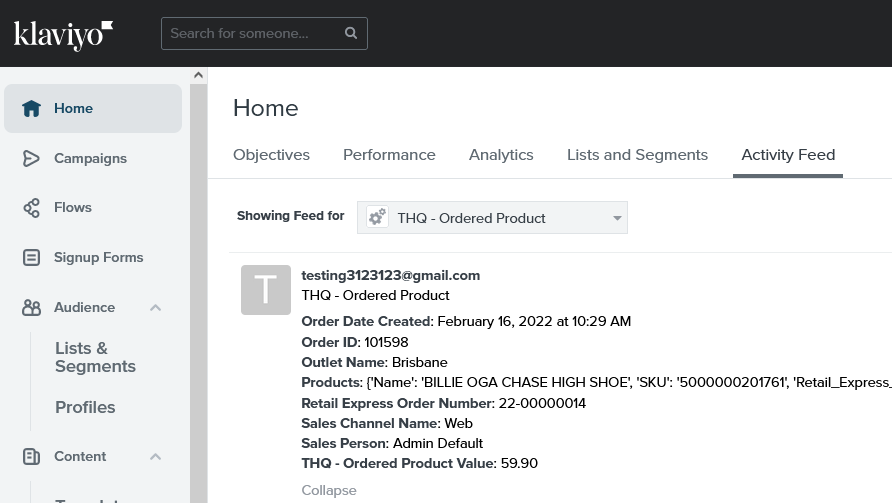Click the Signup Forms icon
892x503 pixels.
coord(31,257)
